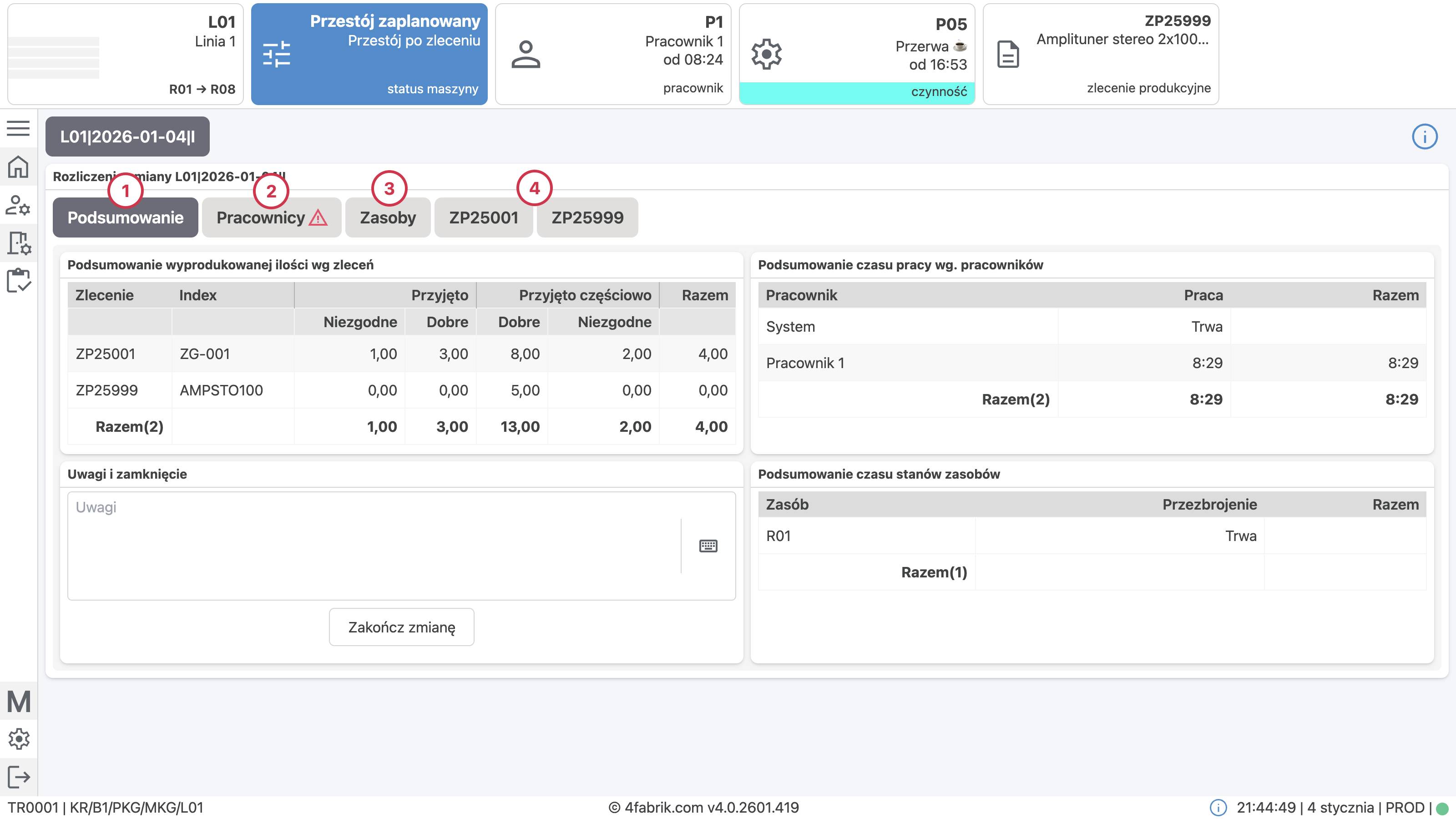Open the worker settings sidebar icon
The height and width of the screenshot is (819, 1456).
pyautogui.click(x=18, y=205)
